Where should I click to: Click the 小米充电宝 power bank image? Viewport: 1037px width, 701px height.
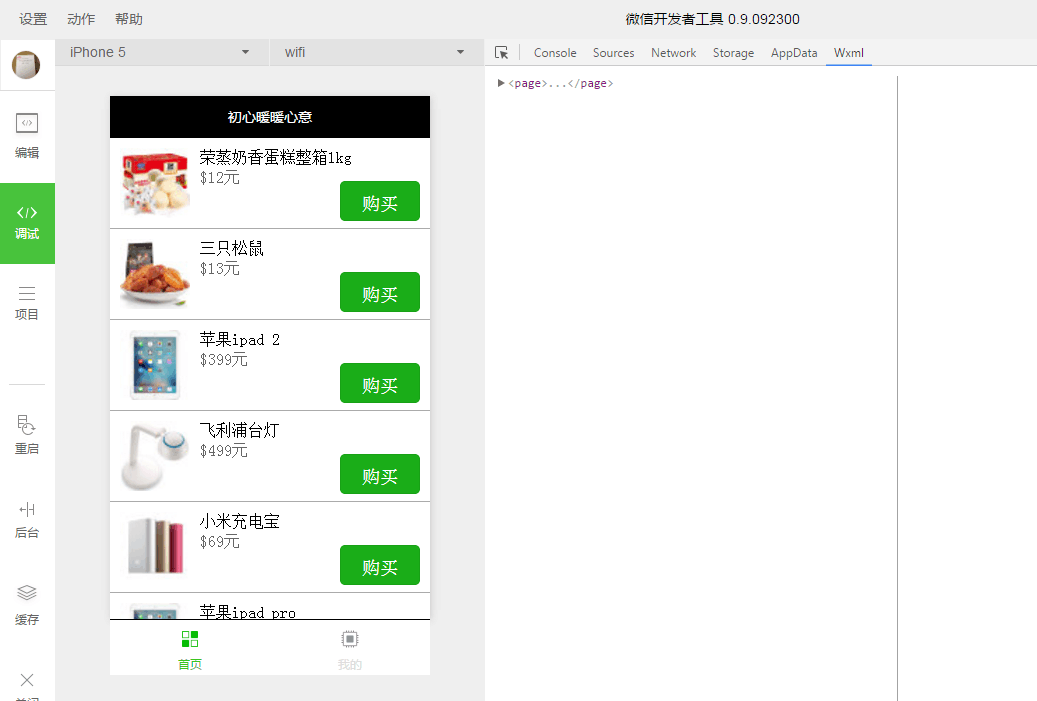(x=155, y=547)
